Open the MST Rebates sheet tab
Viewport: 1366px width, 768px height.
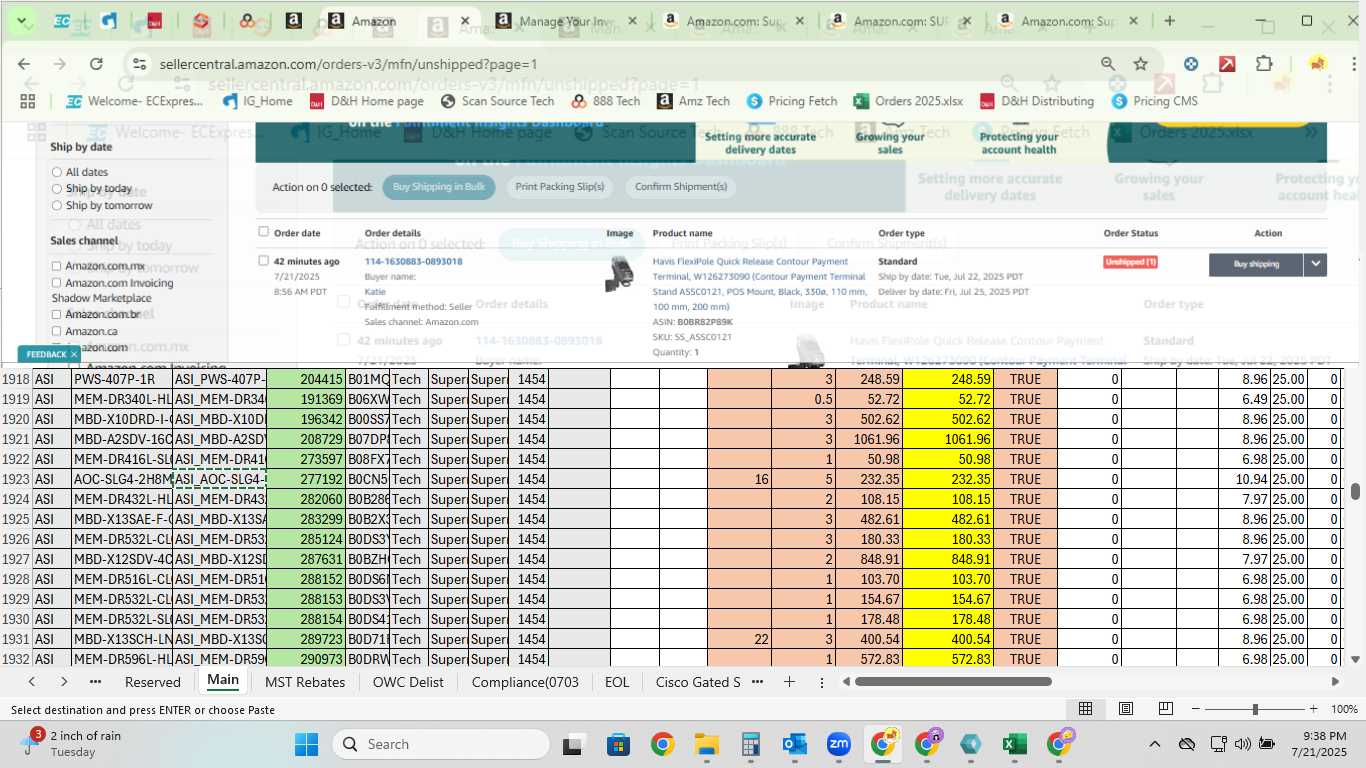(x=305, y=682)
